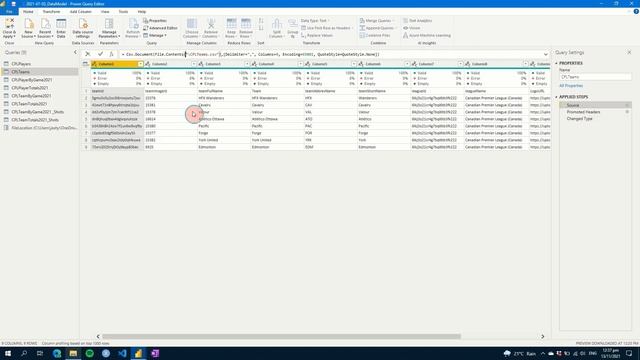Open New Source in the ribbon
This screenshot has height=360, width=640.
point(28,29)
